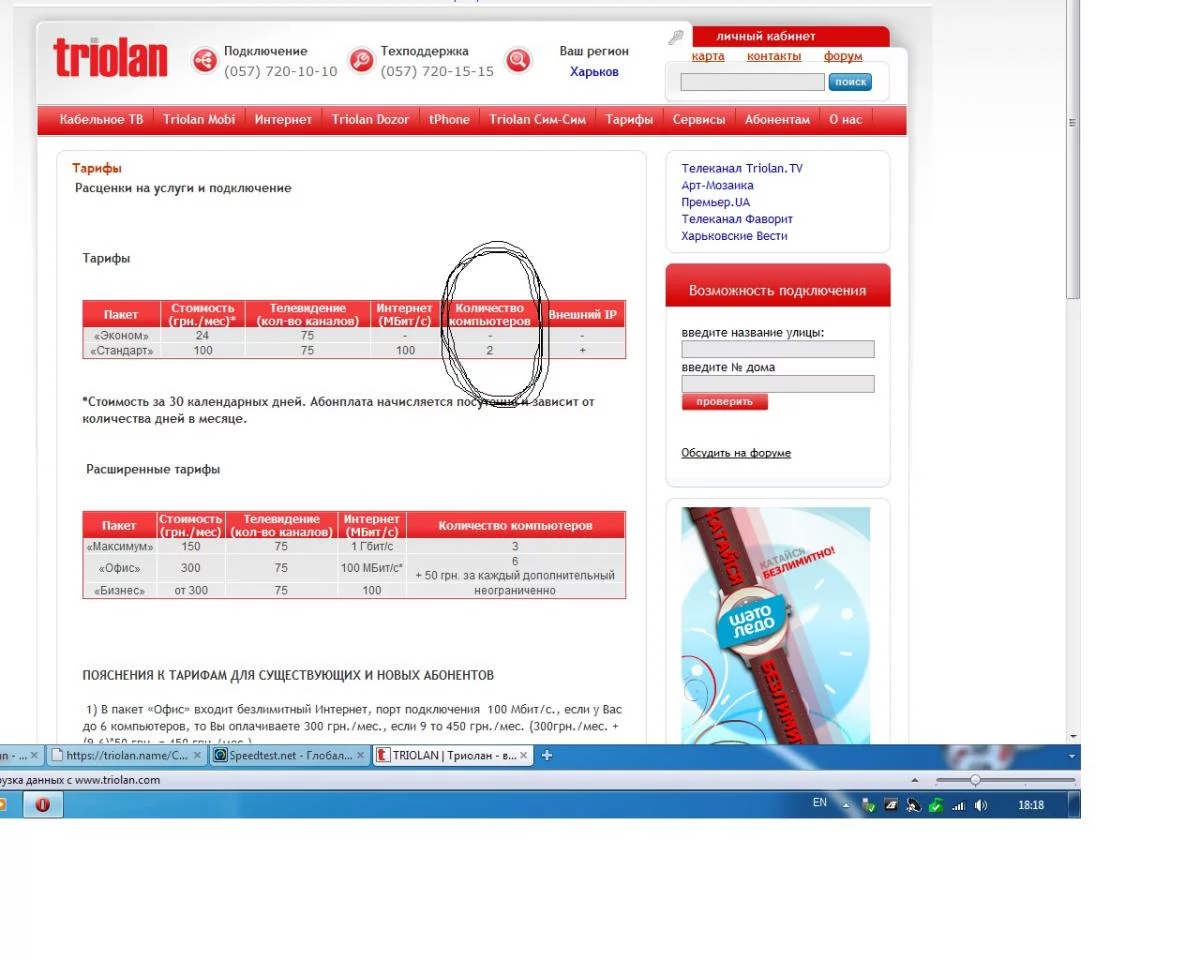Open the tPhone menu item
The width and height of the screenshot is (1200, 960).
[449, 119]
